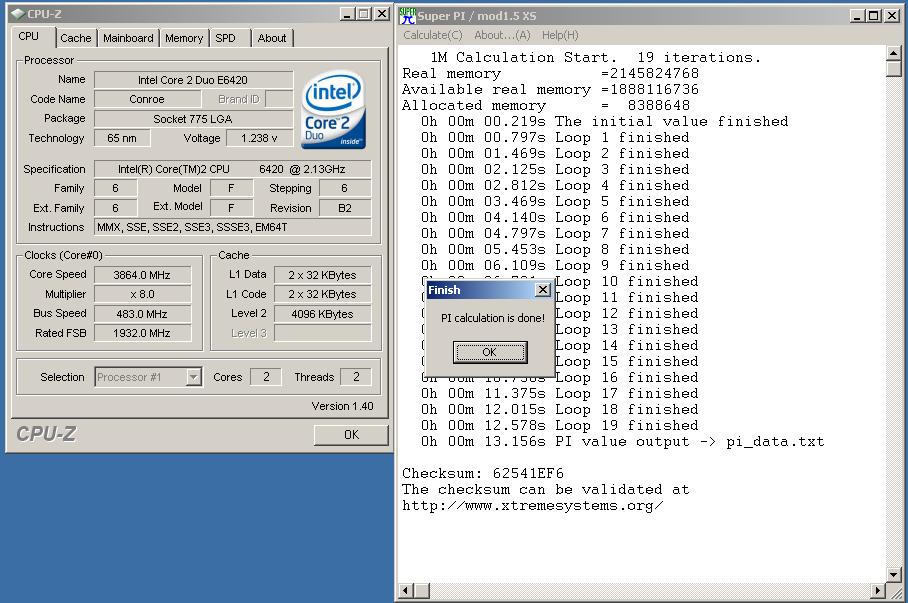Click the Bus Speed value '483.0 MHz'
The width and height of the screenshot is (908, 603).
[x=142, y=314]
